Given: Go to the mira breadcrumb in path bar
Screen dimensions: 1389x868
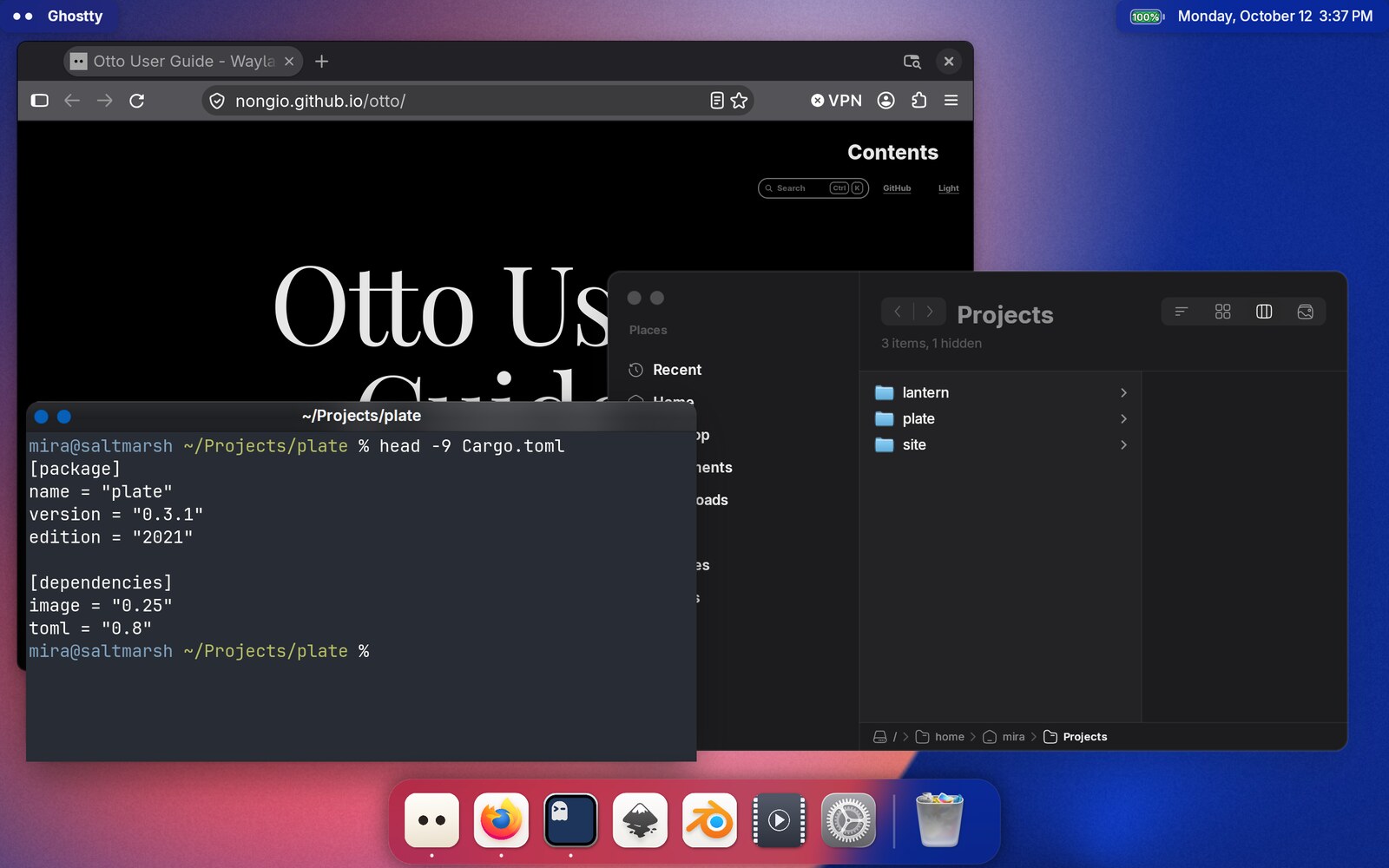Looking at the screenshot, I should click(x=1004, y=737).
